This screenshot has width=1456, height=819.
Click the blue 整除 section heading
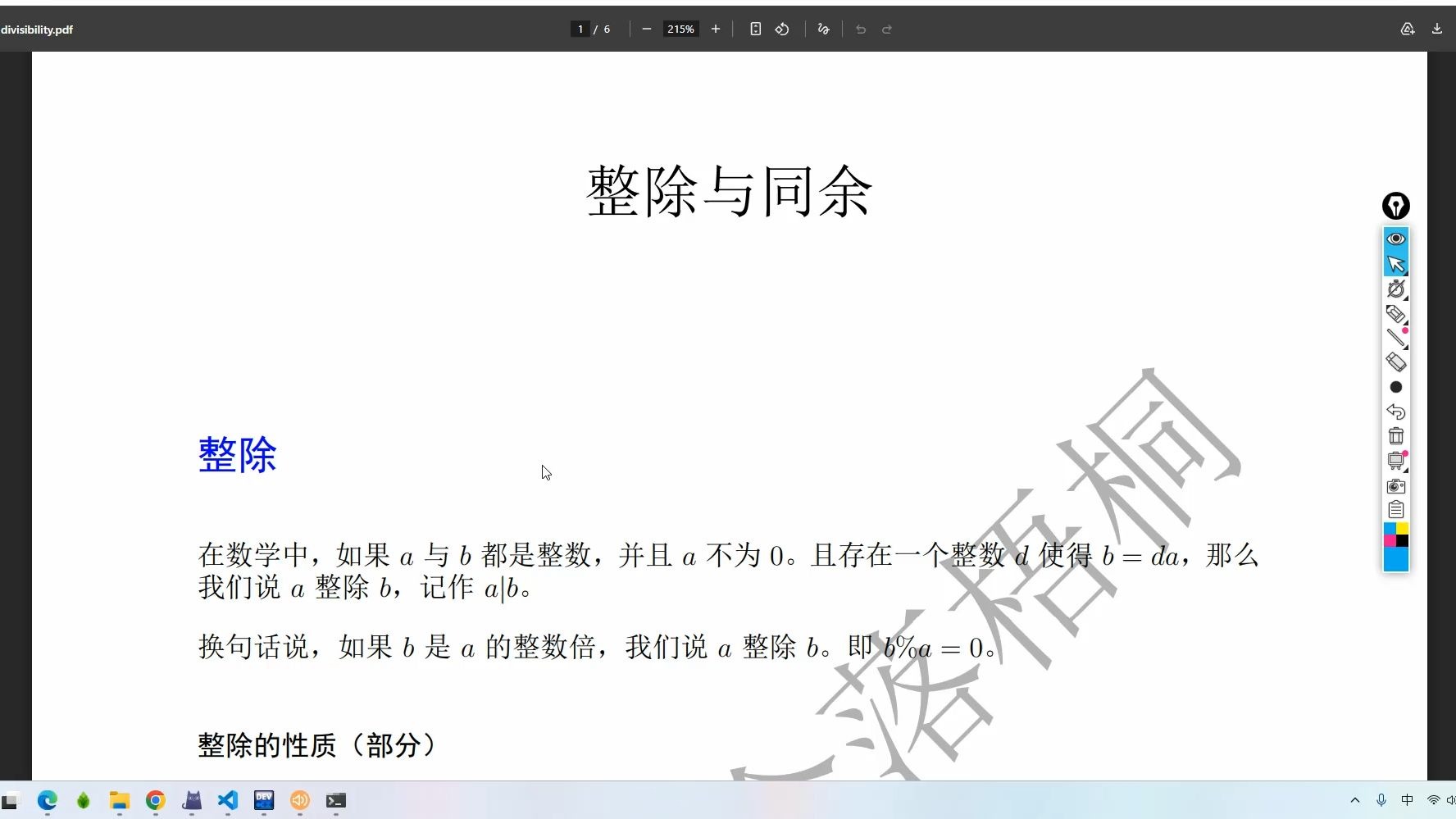click(238, 455)
